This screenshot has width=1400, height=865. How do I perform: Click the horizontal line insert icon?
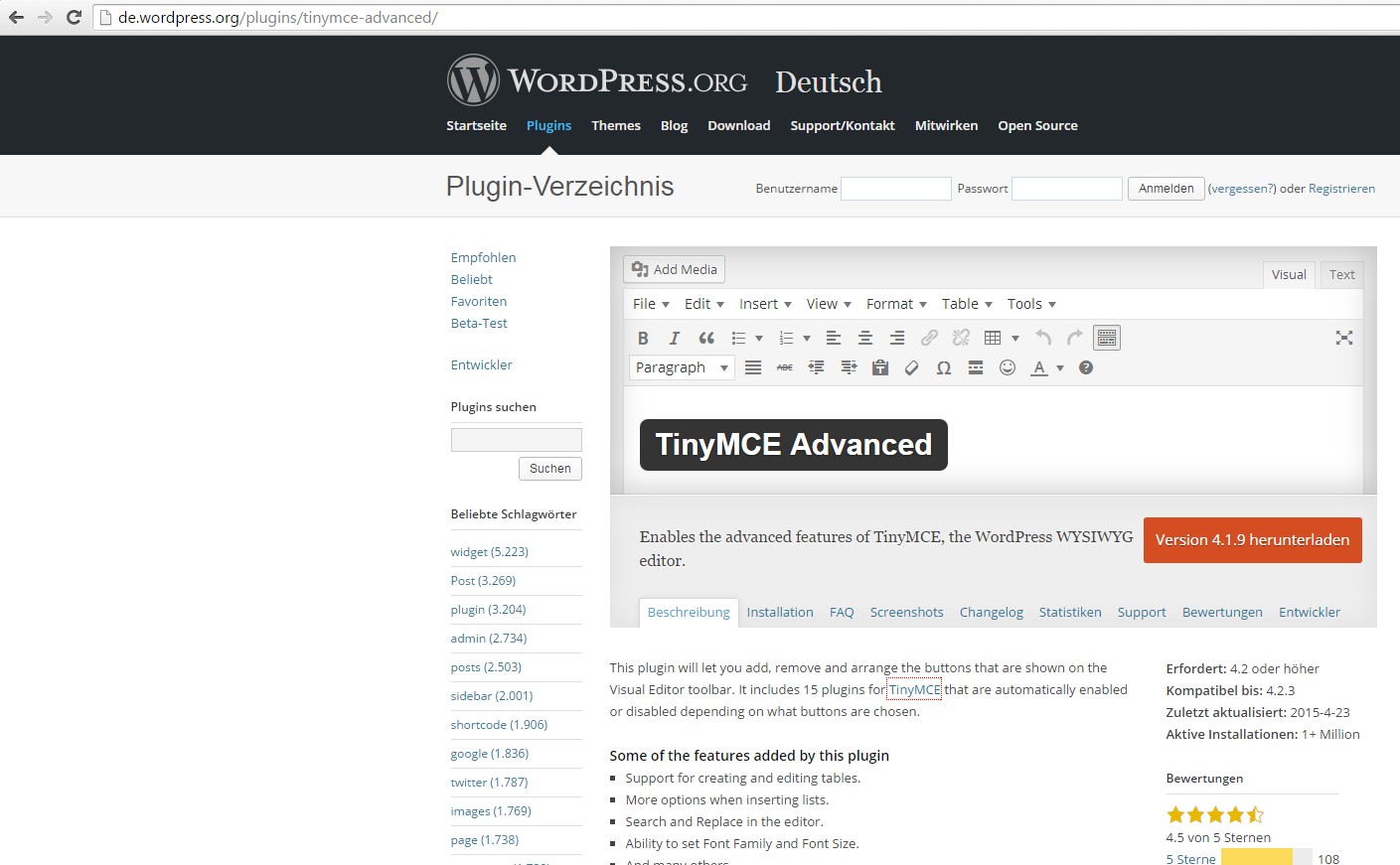tap(976, 367)
